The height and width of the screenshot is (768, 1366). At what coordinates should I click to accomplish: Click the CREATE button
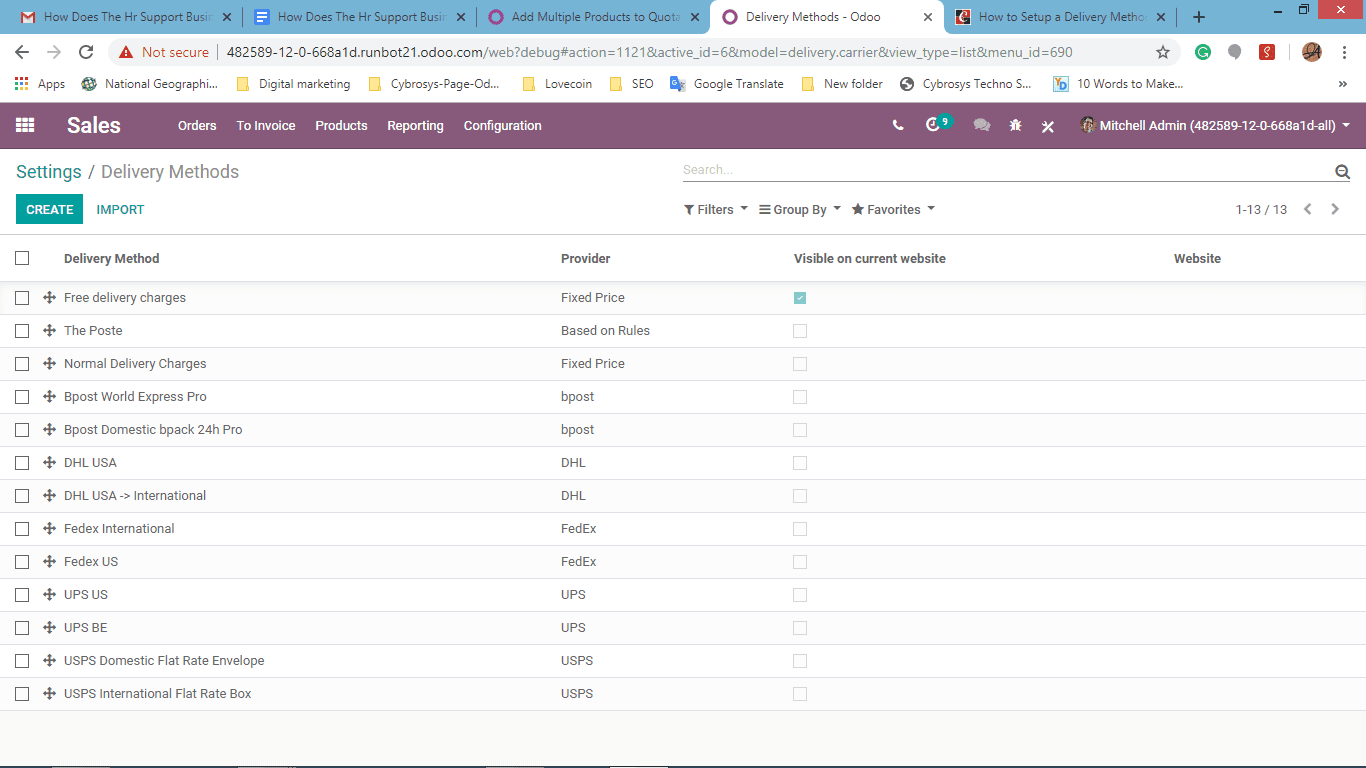coord(50,209)
